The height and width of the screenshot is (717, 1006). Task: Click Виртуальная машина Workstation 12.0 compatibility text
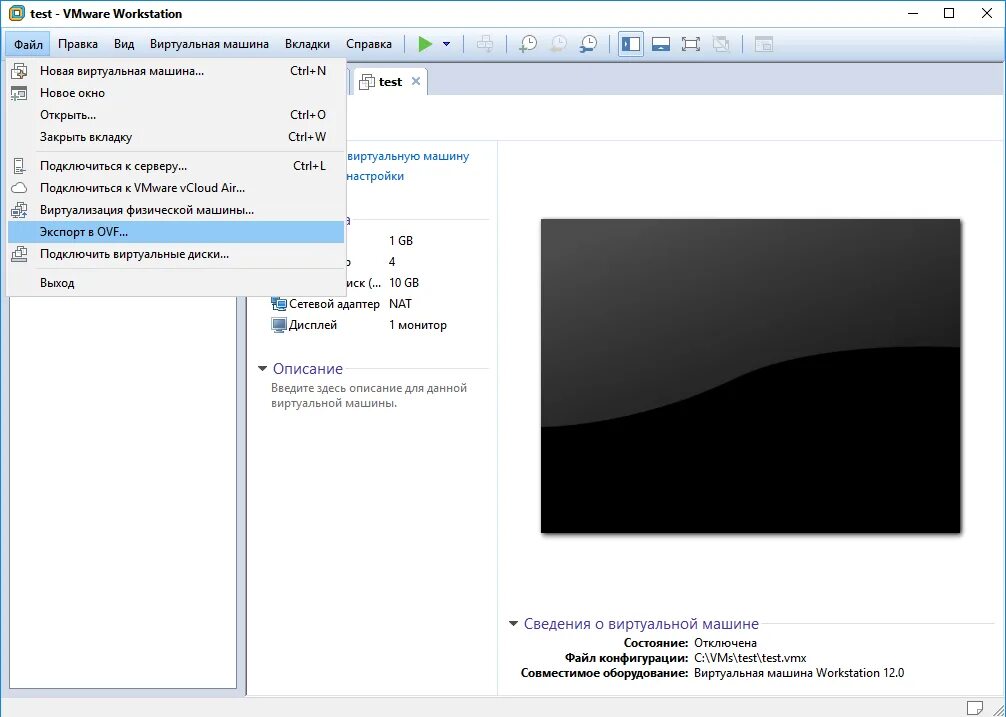(x=799, y=673)
